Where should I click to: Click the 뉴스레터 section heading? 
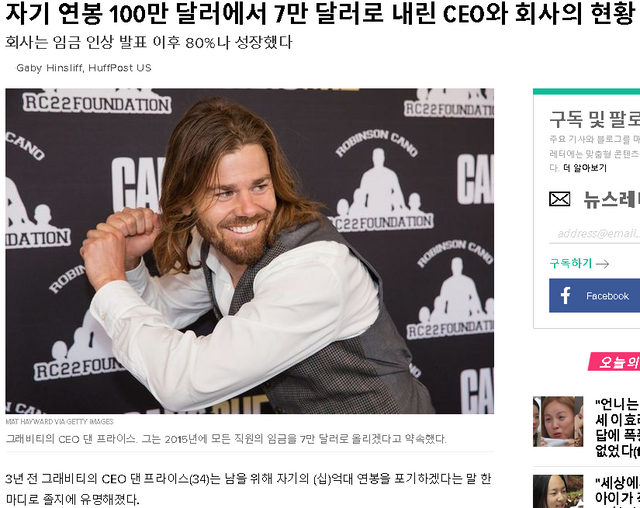click(x=611, y=200)
